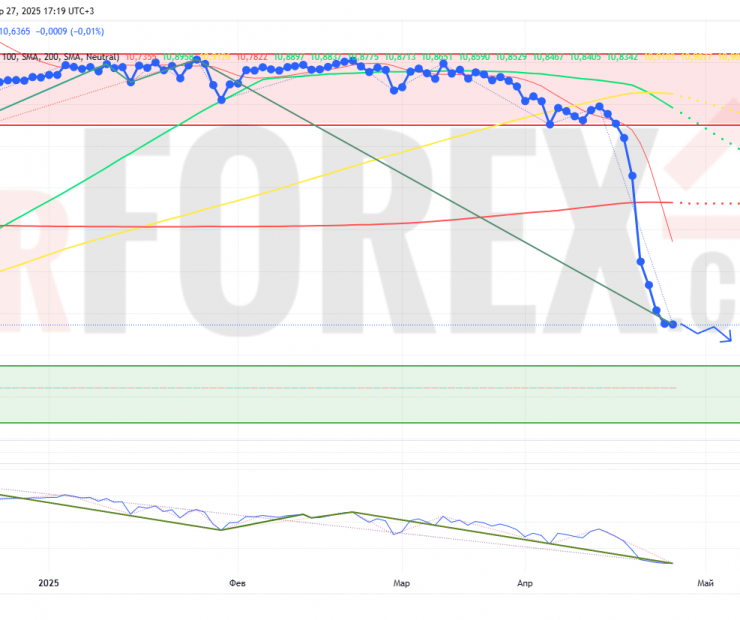This screenshot has width=740, height=620.
Task: Click indicator value 10,8958
Action: click(x=178, y=57)
